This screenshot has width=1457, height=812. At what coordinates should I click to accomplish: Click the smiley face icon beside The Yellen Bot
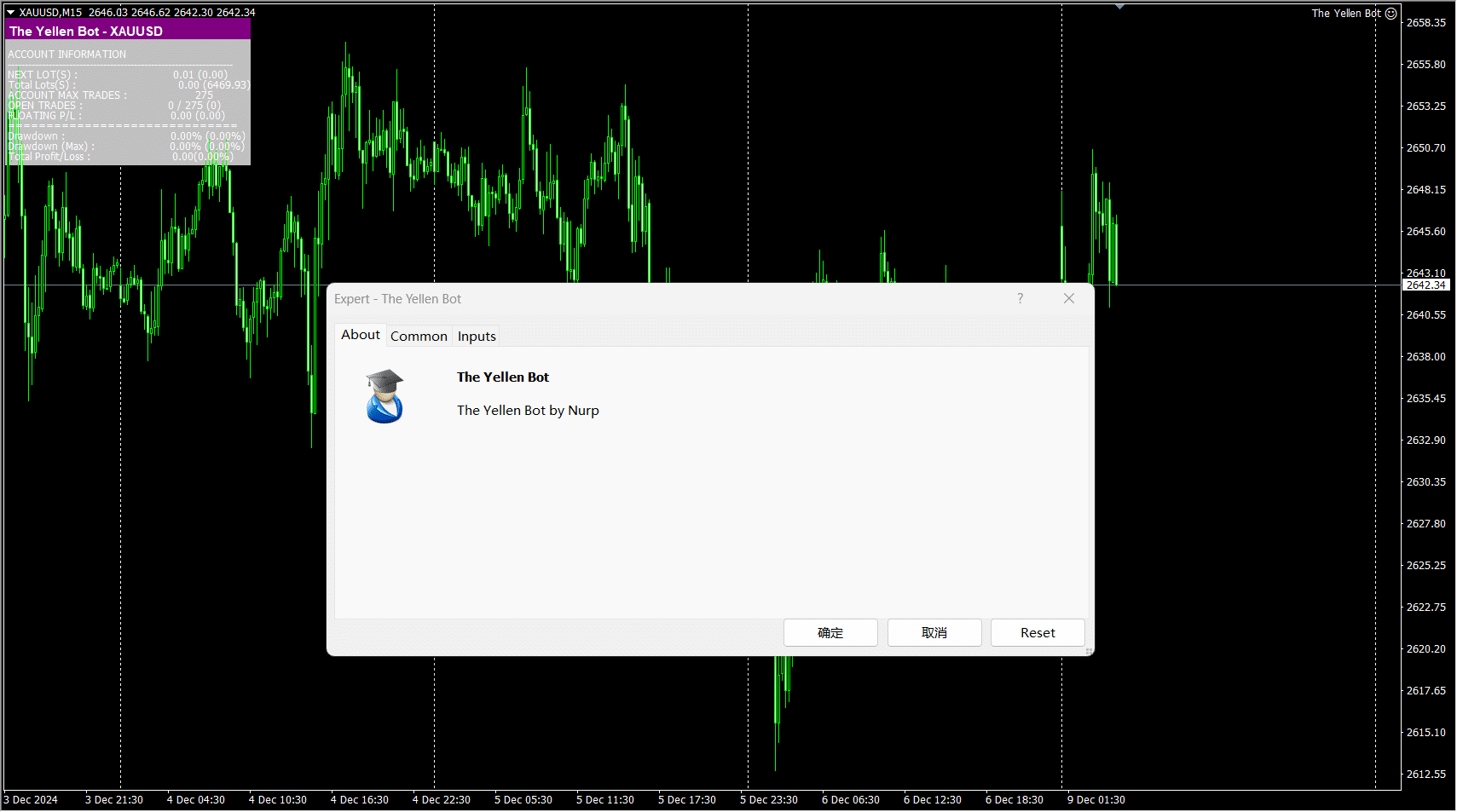(1391, 14)
